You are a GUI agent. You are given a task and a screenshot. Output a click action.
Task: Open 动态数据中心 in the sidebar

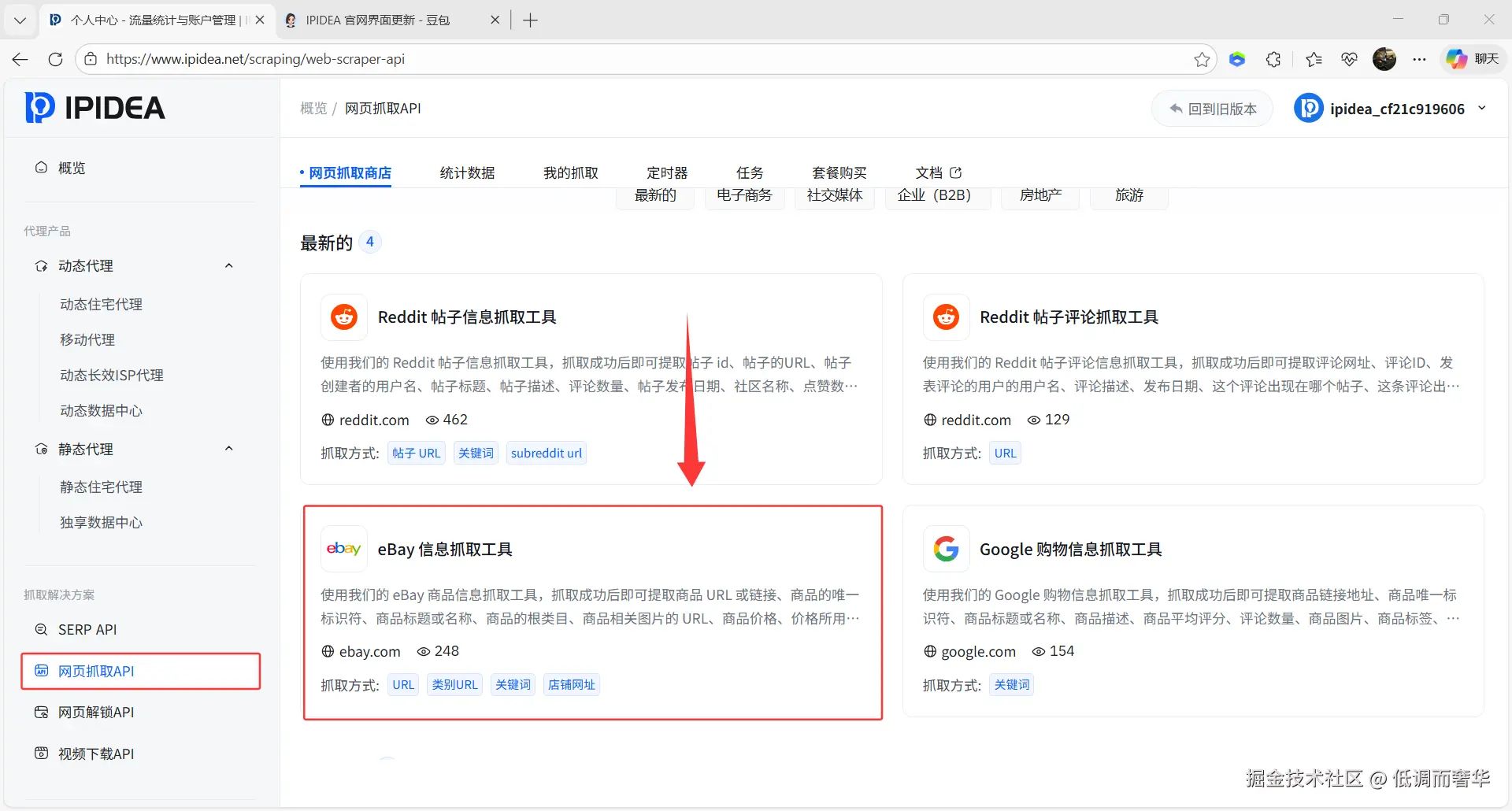[x=101, y=410]
